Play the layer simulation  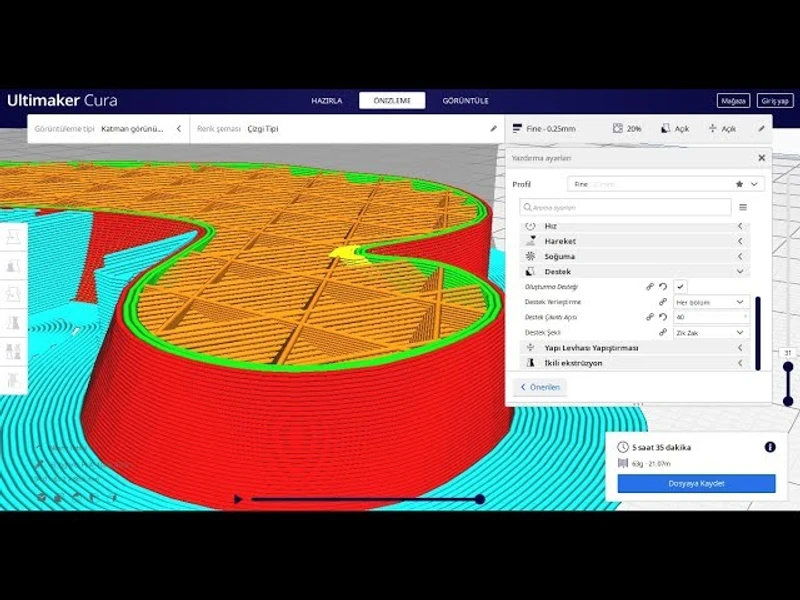click(238, 499)
